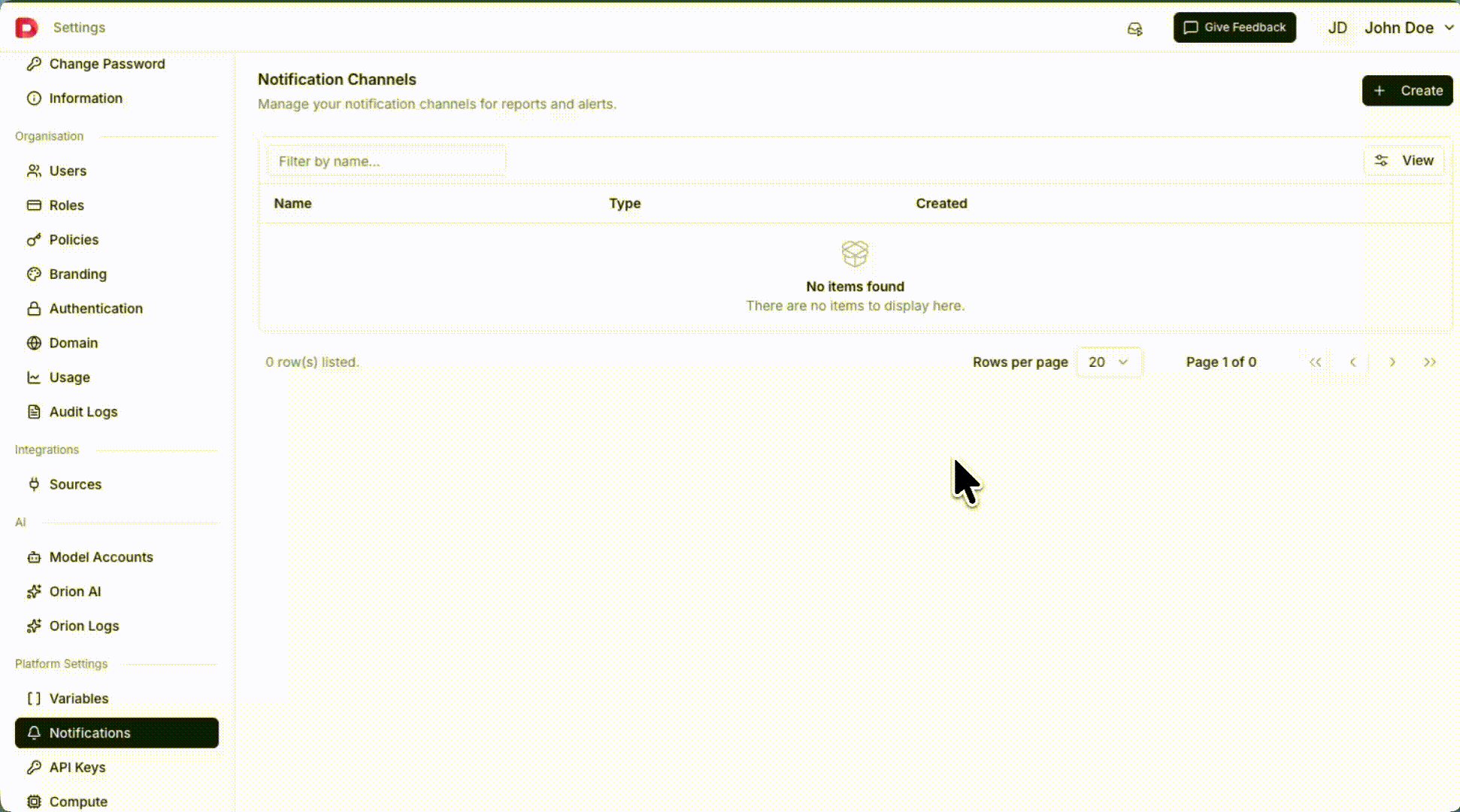Go to Orion AI sparkle item
This screenshot has height=812, width=1460.
tap(74, 592)
